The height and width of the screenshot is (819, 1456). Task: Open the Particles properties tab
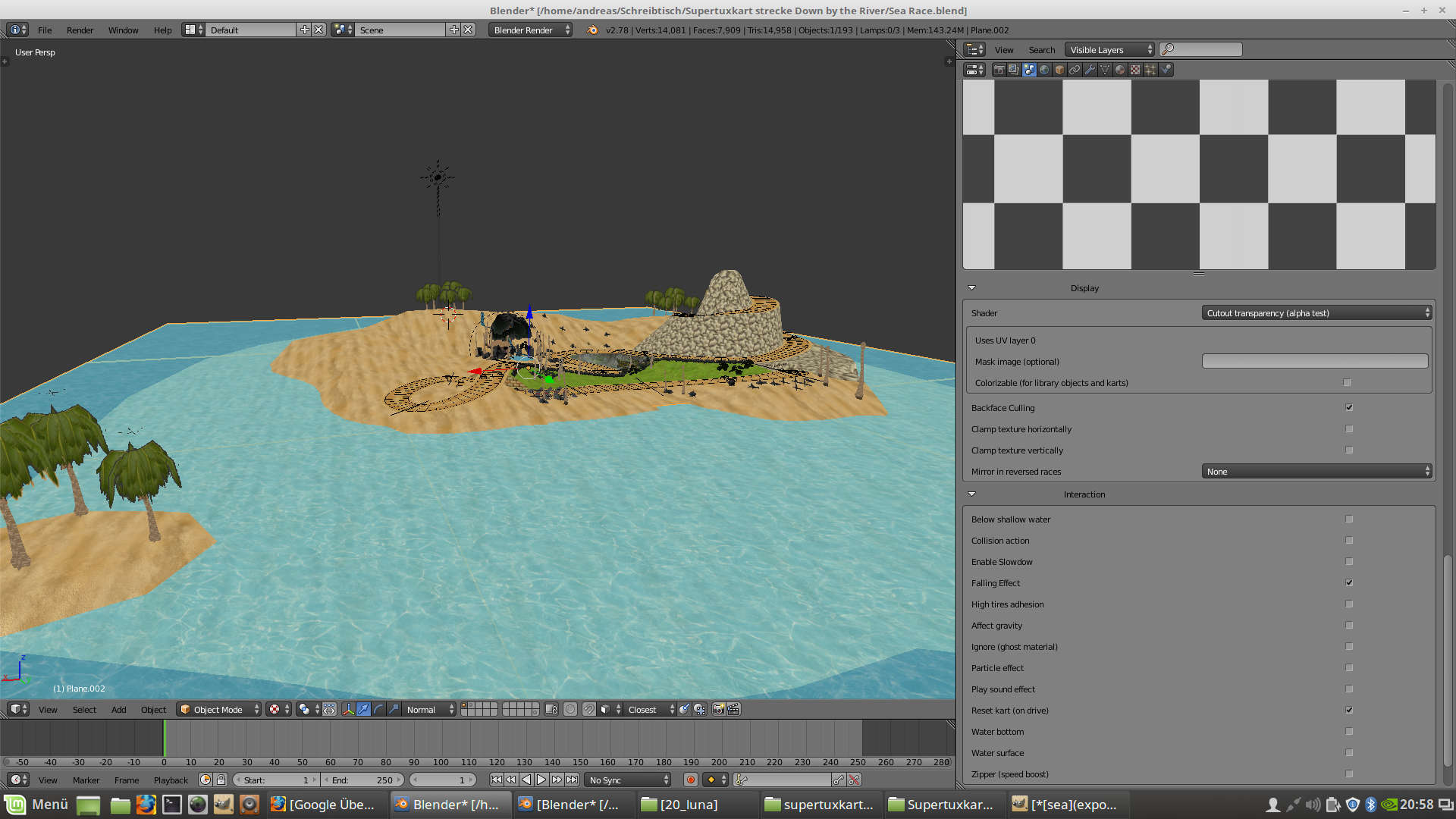tap(1150, 70)
